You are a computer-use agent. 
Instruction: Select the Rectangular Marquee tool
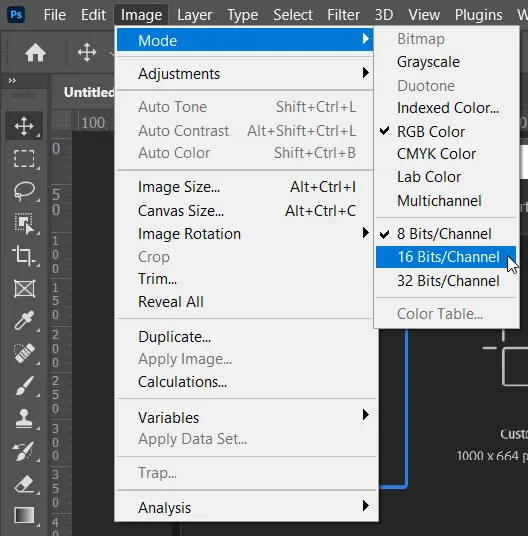[x=24, y=159]
